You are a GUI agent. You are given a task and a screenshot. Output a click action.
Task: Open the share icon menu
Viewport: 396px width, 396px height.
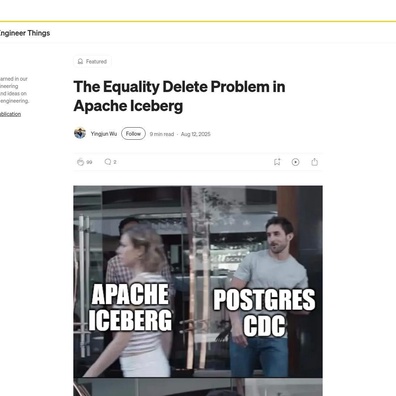314,162
